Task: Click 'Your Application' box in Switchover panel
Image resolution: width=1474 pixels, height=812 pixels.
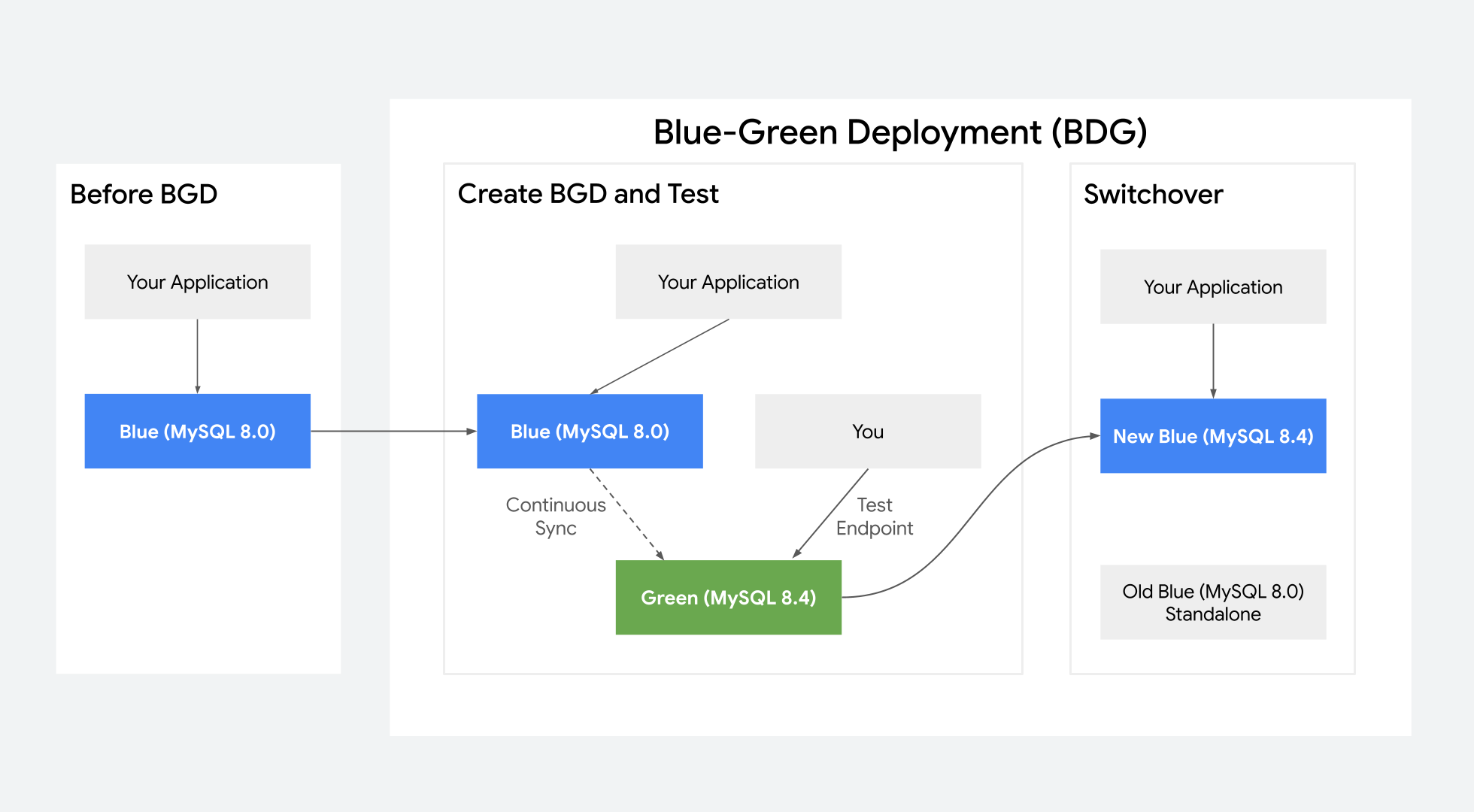Action: tap(1213, 286)
